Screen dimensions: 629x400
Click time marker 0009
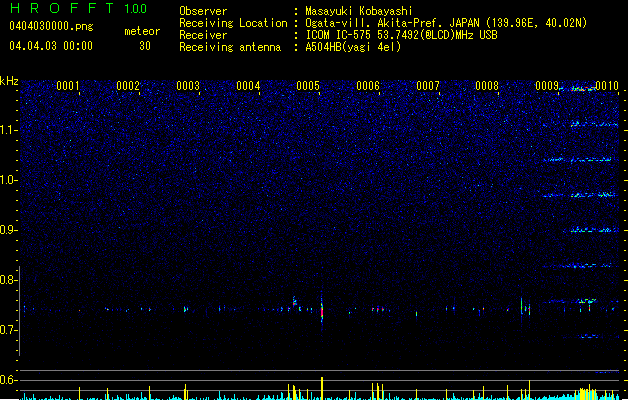coord(547,86)
